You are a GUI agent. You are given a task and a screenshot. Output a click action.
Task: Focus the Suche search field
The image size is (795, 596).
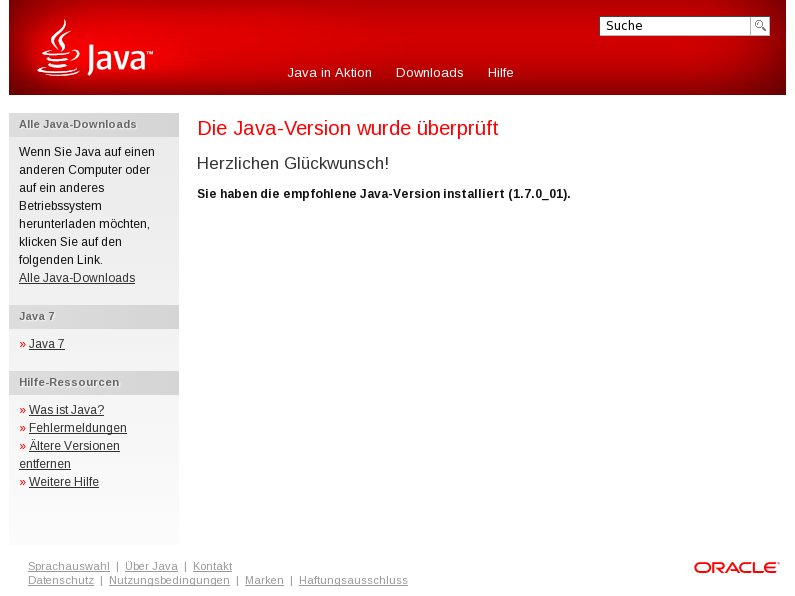coord(674,26)
